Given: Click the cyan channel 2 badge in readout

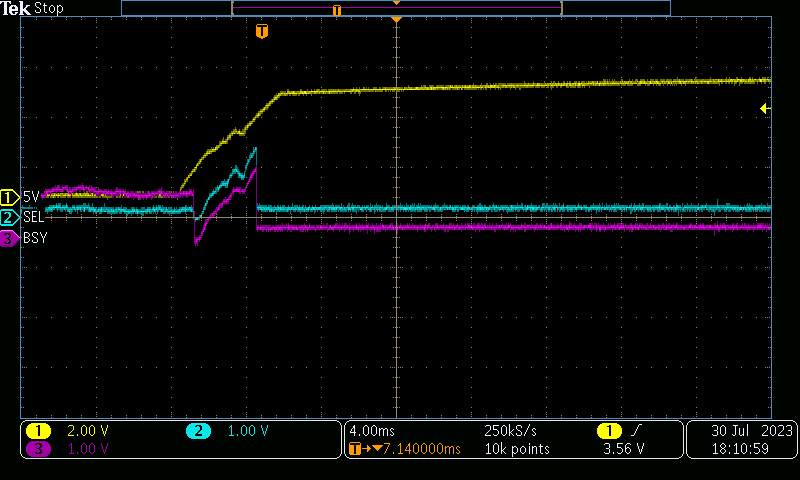Looking at the screenshot, I should (x=198, y=431).
